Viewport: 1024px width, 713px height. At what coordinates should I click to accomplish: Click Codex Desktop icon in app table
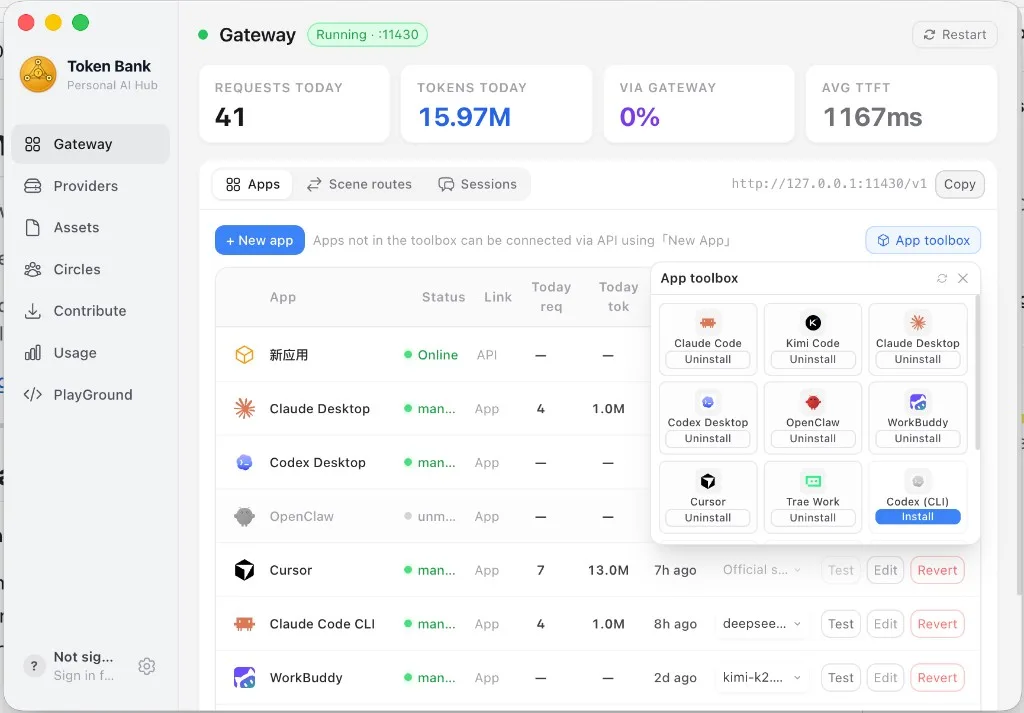[244, 462]
